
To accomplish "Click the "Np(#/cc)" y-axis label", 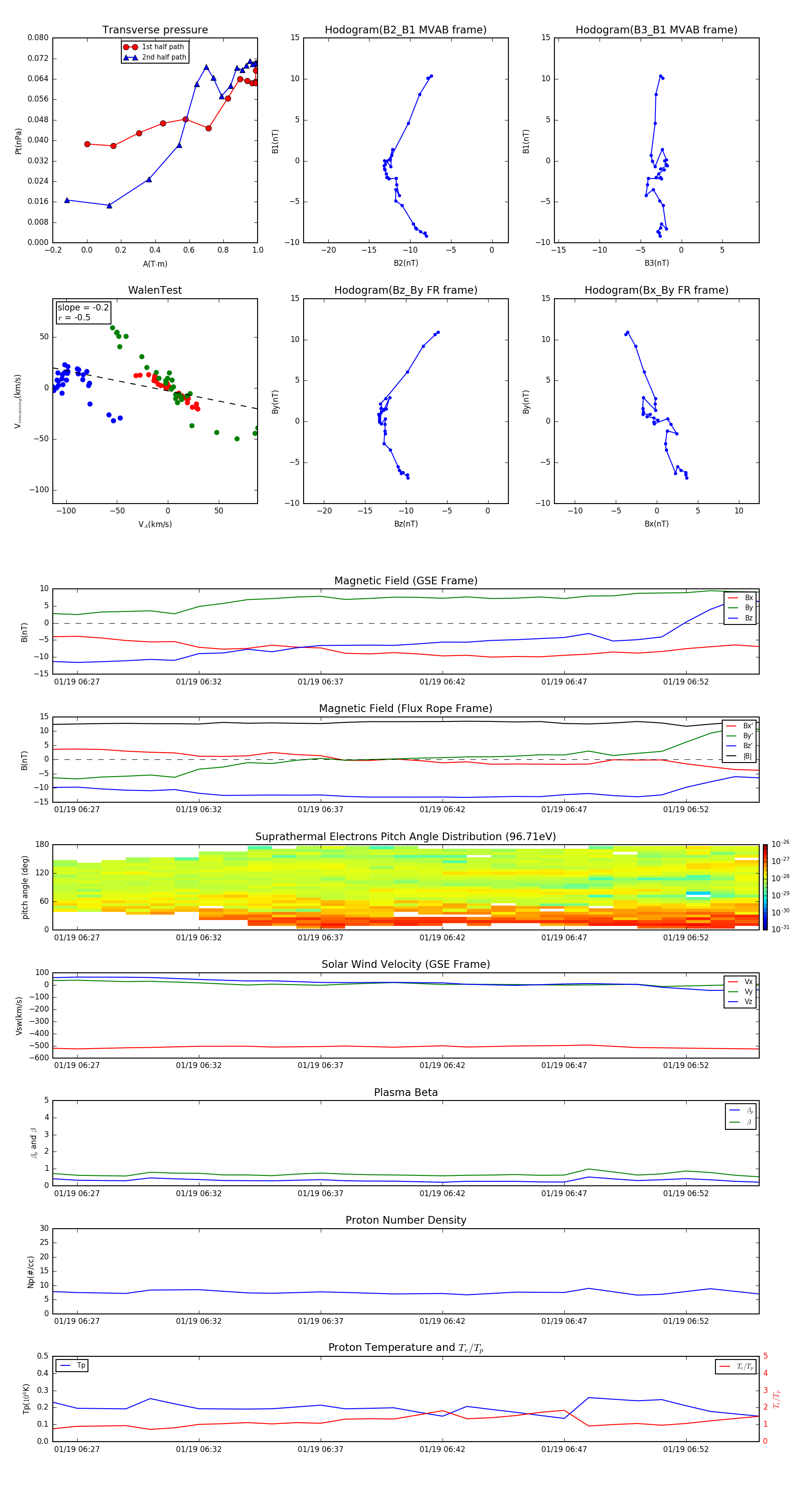I will (x=31, y=1272).
